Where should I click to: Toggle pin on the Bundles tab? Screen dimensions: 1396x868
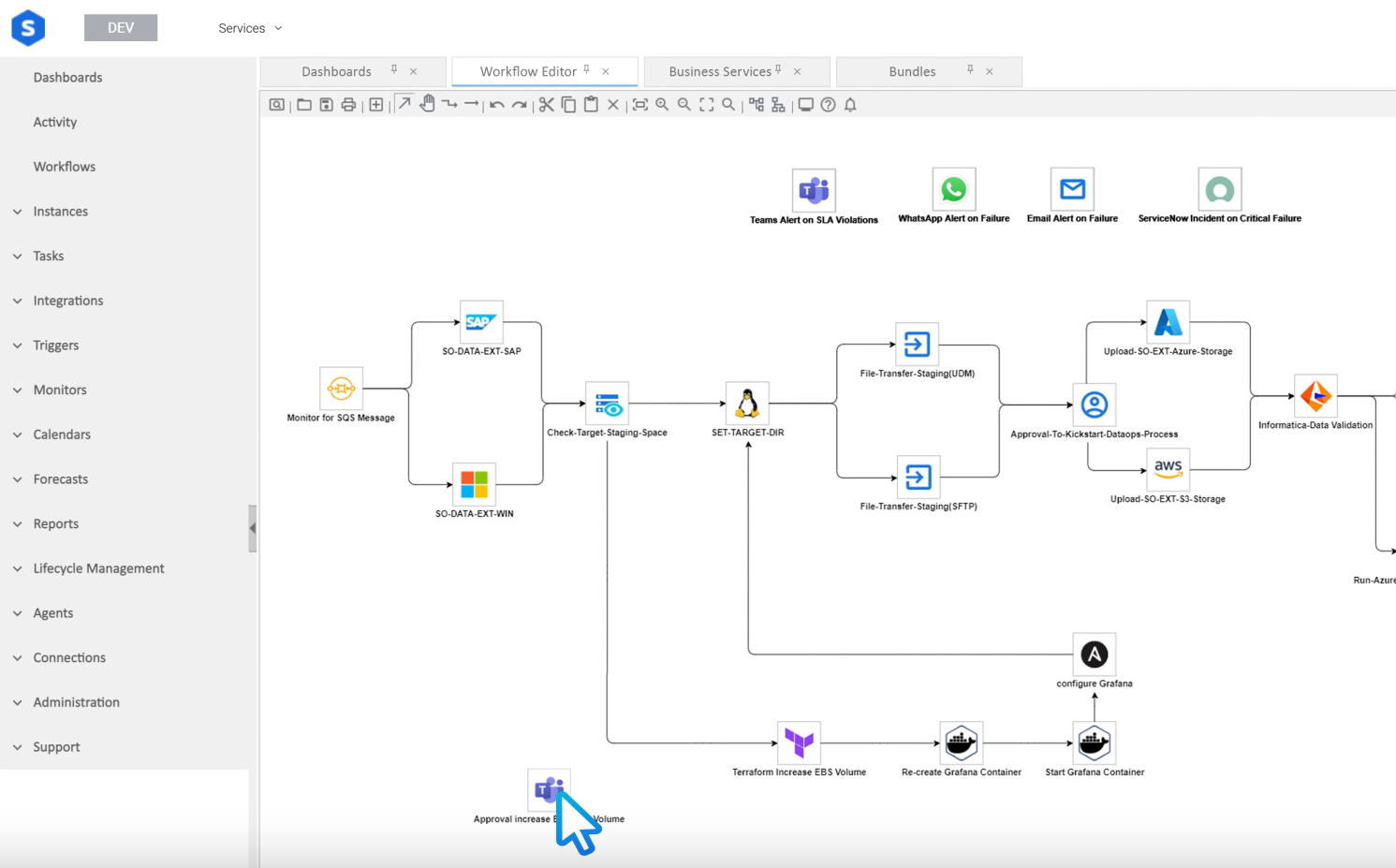(970, 69)
